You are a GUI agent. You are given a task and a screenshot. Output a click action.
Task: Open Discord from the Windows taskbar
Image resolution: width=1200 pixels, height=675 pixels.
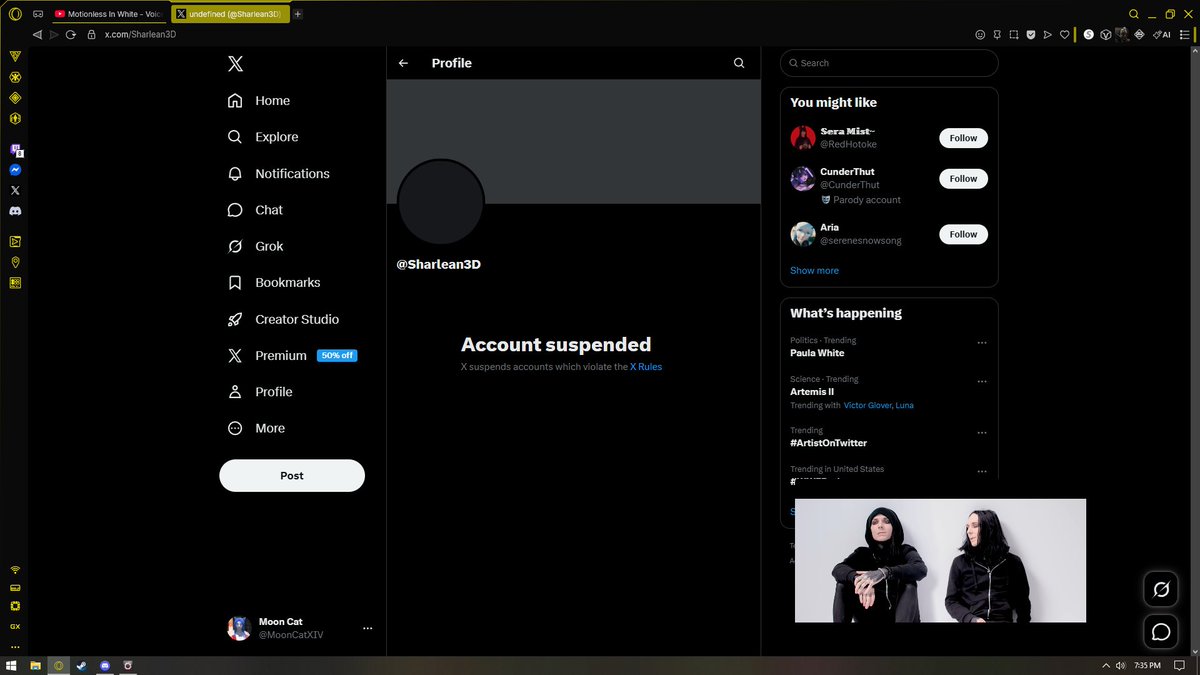[x=105, y=665]
